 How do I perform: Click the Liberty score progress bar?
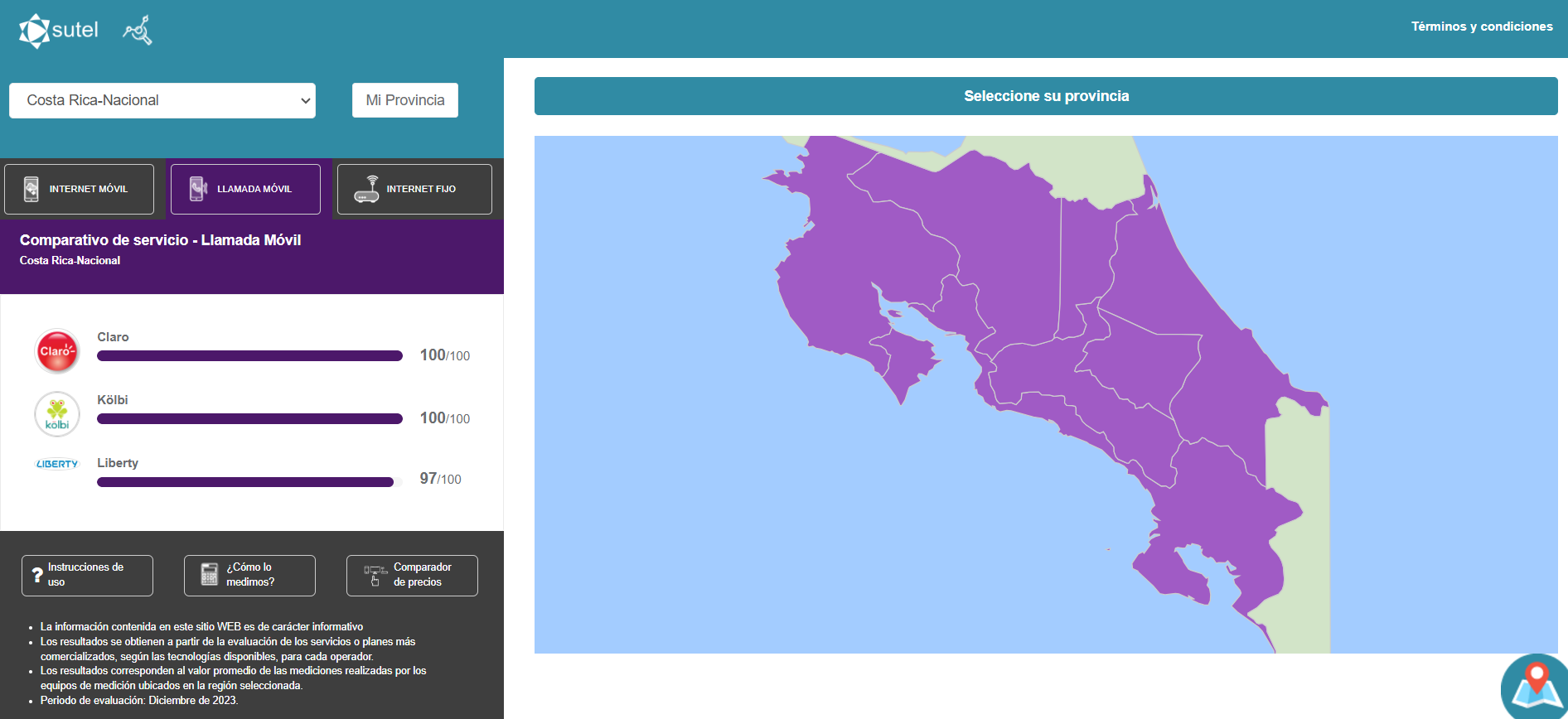[245, 482]
